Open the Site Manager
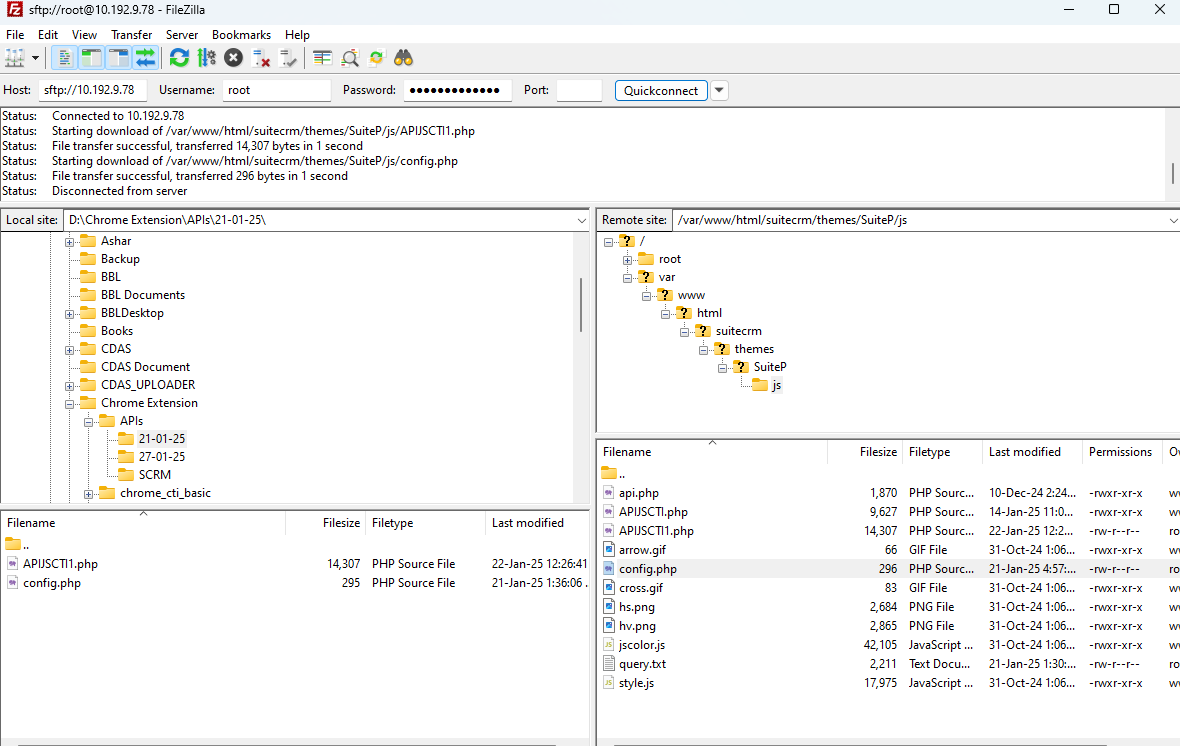This screenshot has height=746, width=1180. pyautogui.click(x=16, y=57)
